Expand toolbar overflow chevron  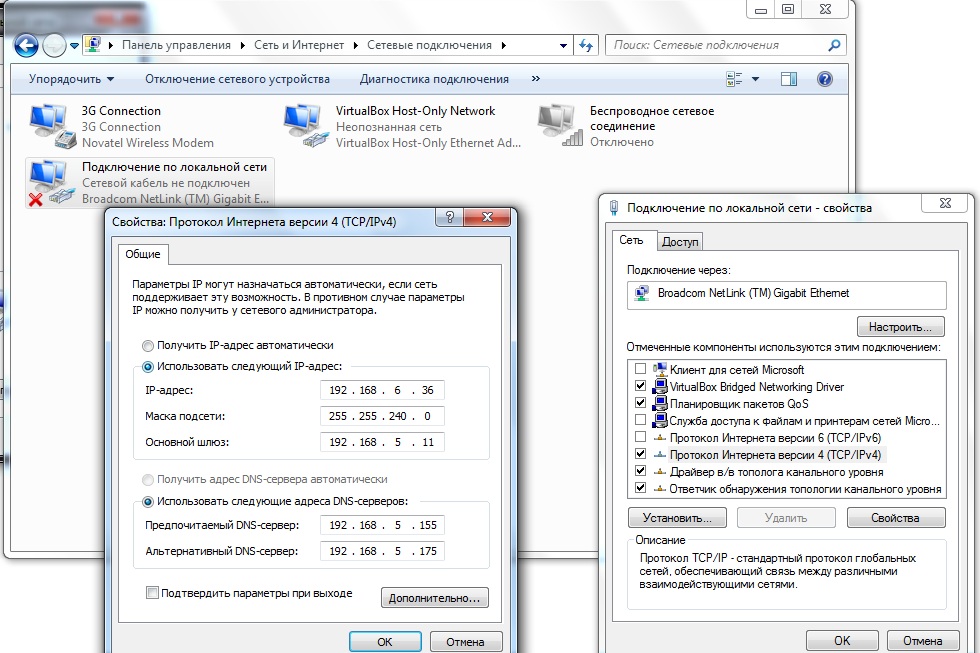[536, 79]
